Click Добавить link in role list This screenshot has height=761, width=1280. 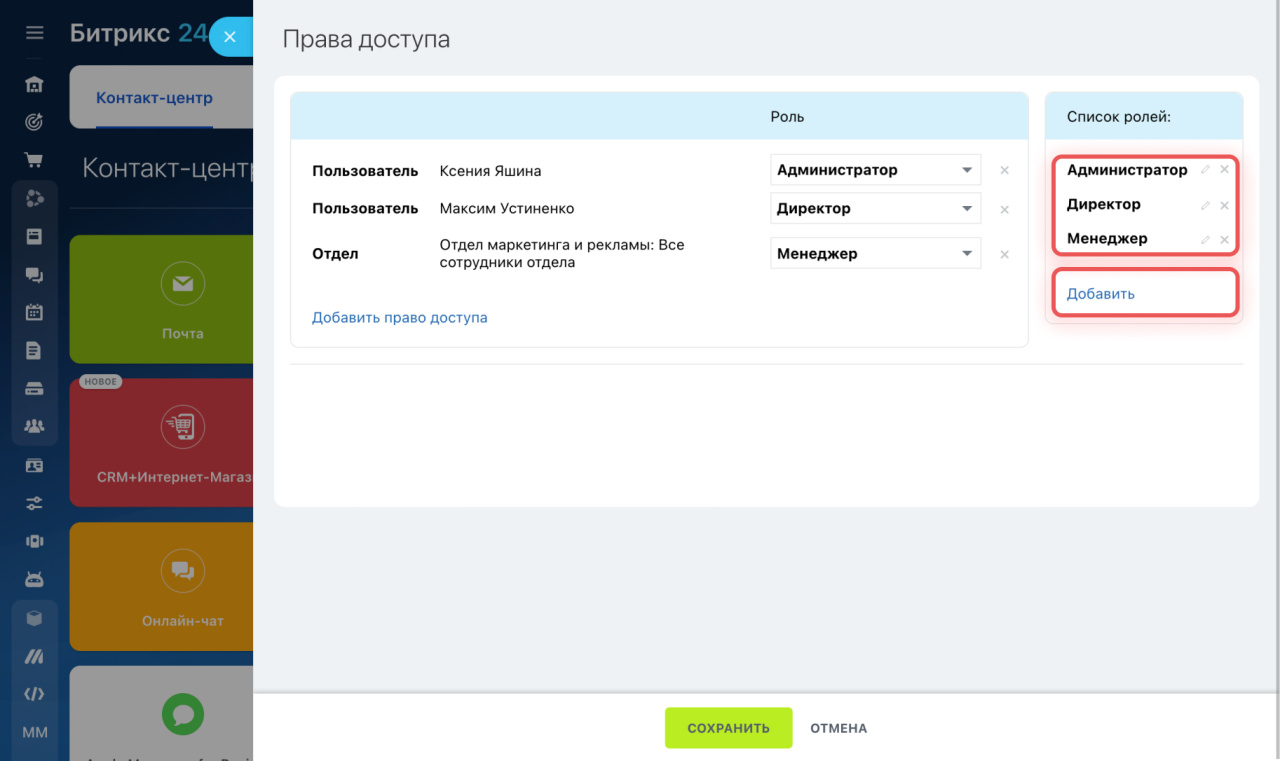point(1100,294)
